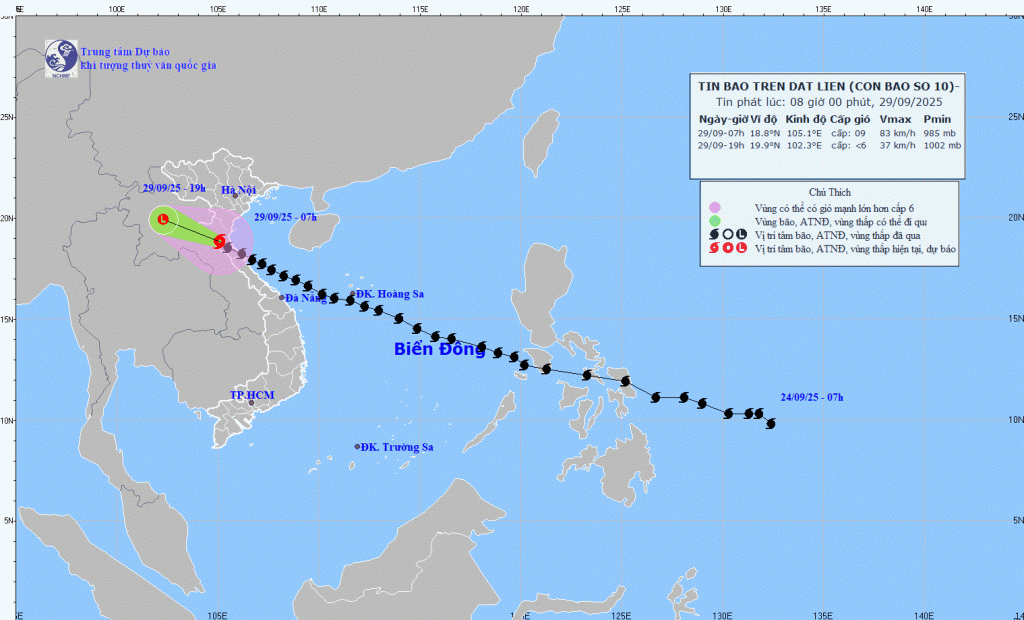Click the 29/09/25 - 07h current time label
This screenshot has height=620, width=1024.
point(286,217)
